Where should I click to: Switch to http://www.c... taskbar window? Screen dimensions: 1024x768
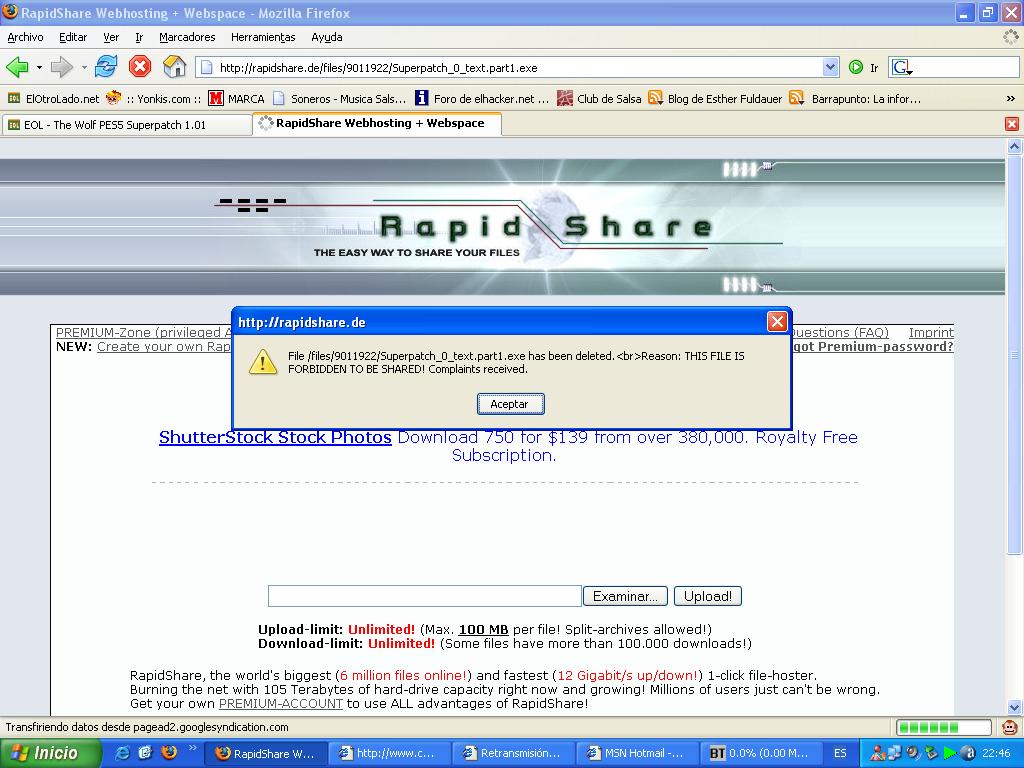[x=389, y=754]
